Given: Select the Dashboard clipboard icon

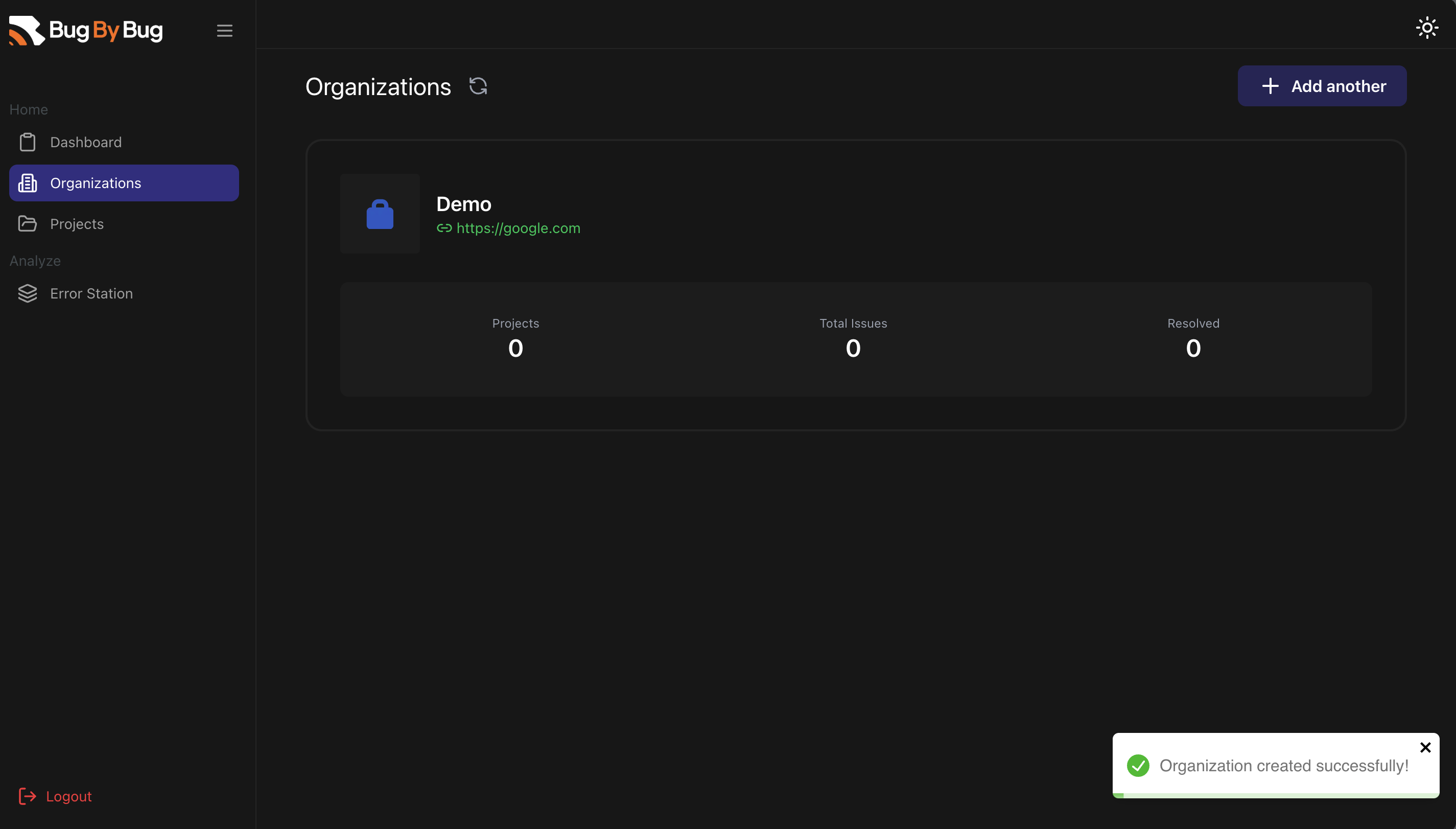Looking at the screenshot, I should click(27, 142).
